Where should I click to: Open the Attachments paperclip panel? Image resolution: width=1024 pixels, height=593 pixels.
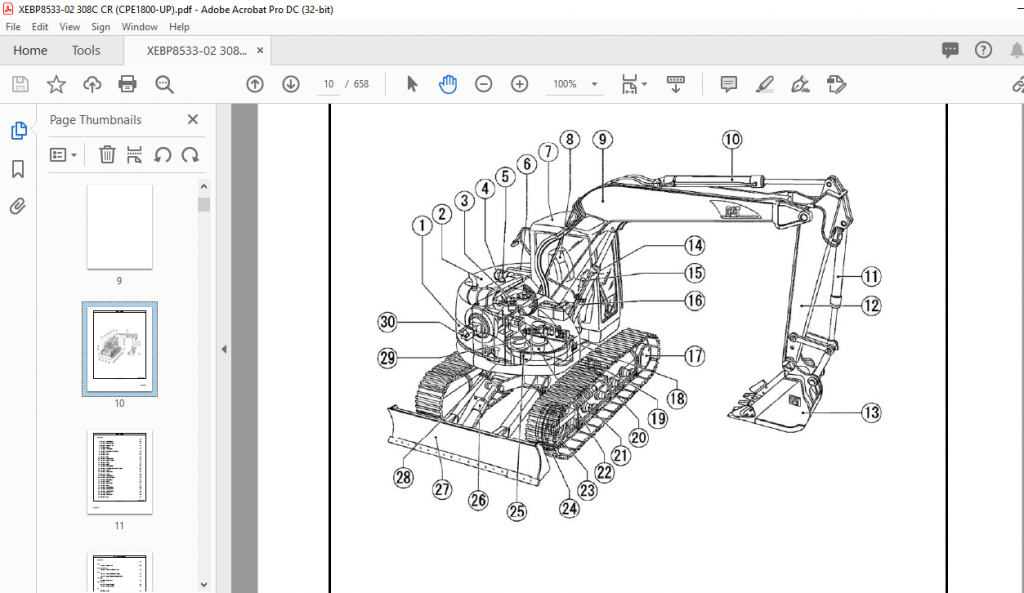click(18, 206)
